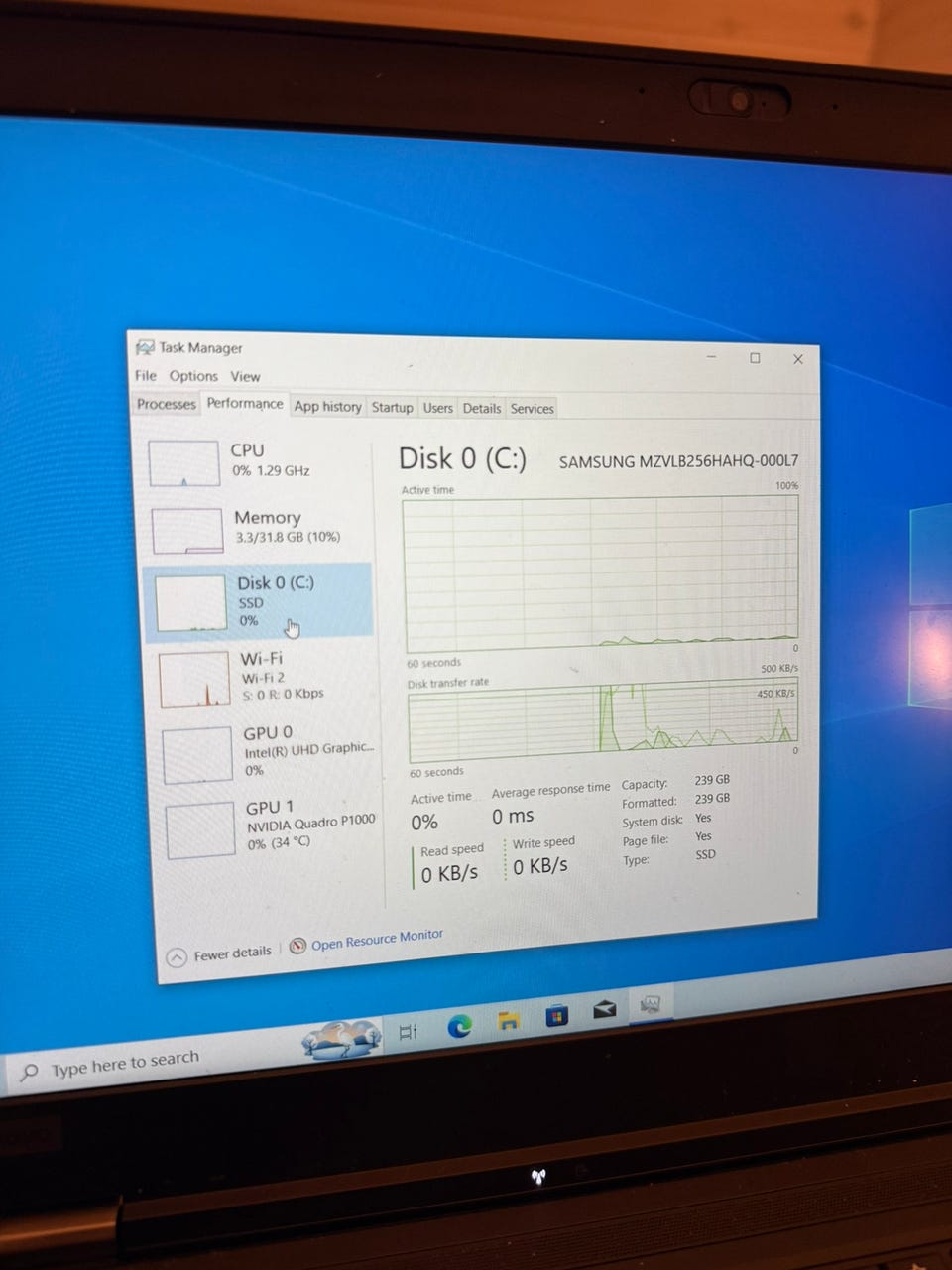
Task: Click the Task Manager taskbar icon
Action: (x=650, y=1005)
